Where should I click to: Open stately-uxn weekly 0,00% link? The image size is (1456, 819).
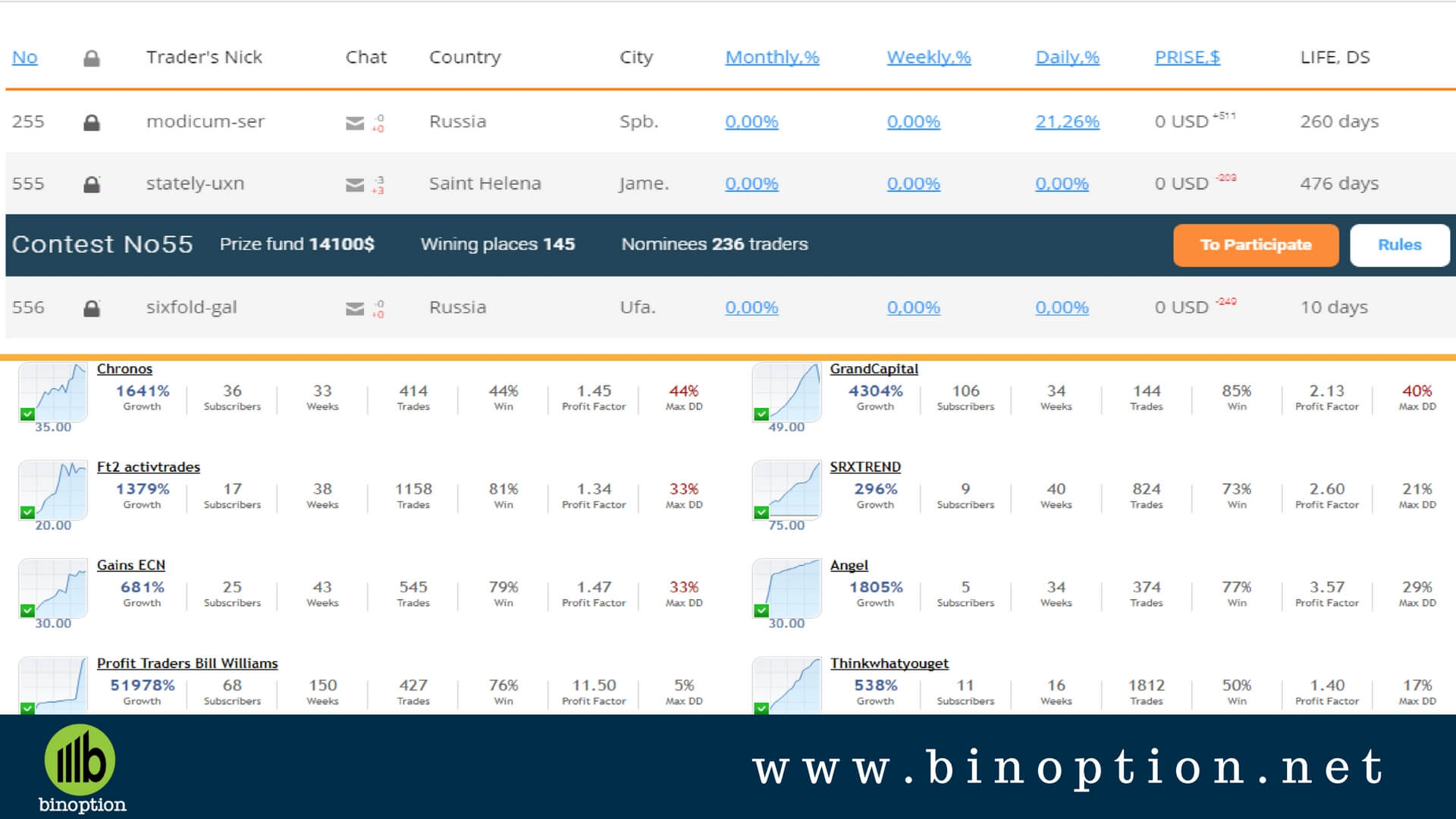point(914,184)
